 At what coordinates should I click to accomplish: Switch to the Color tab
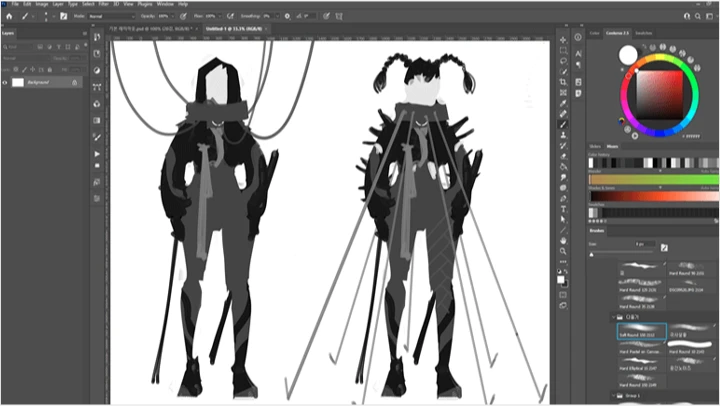594,33
